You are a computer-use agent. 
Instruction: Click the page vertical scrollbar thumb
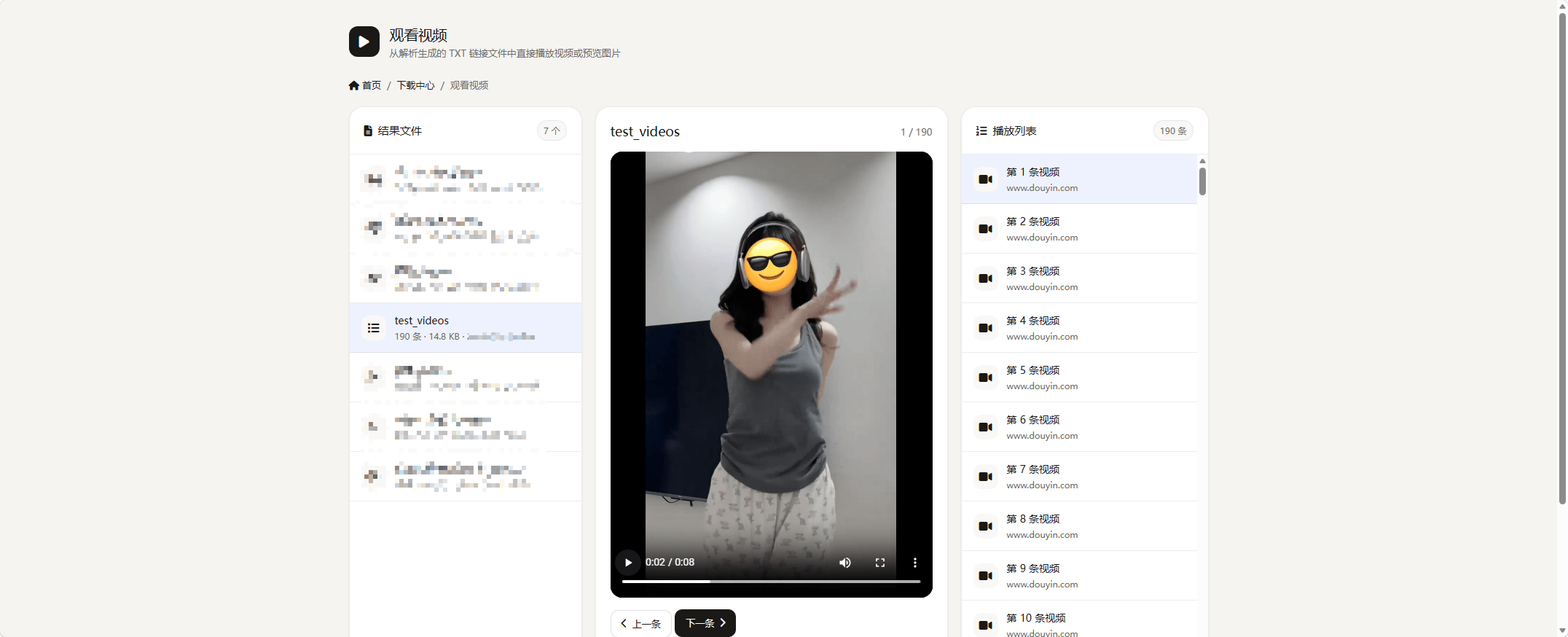(1562, 257)
